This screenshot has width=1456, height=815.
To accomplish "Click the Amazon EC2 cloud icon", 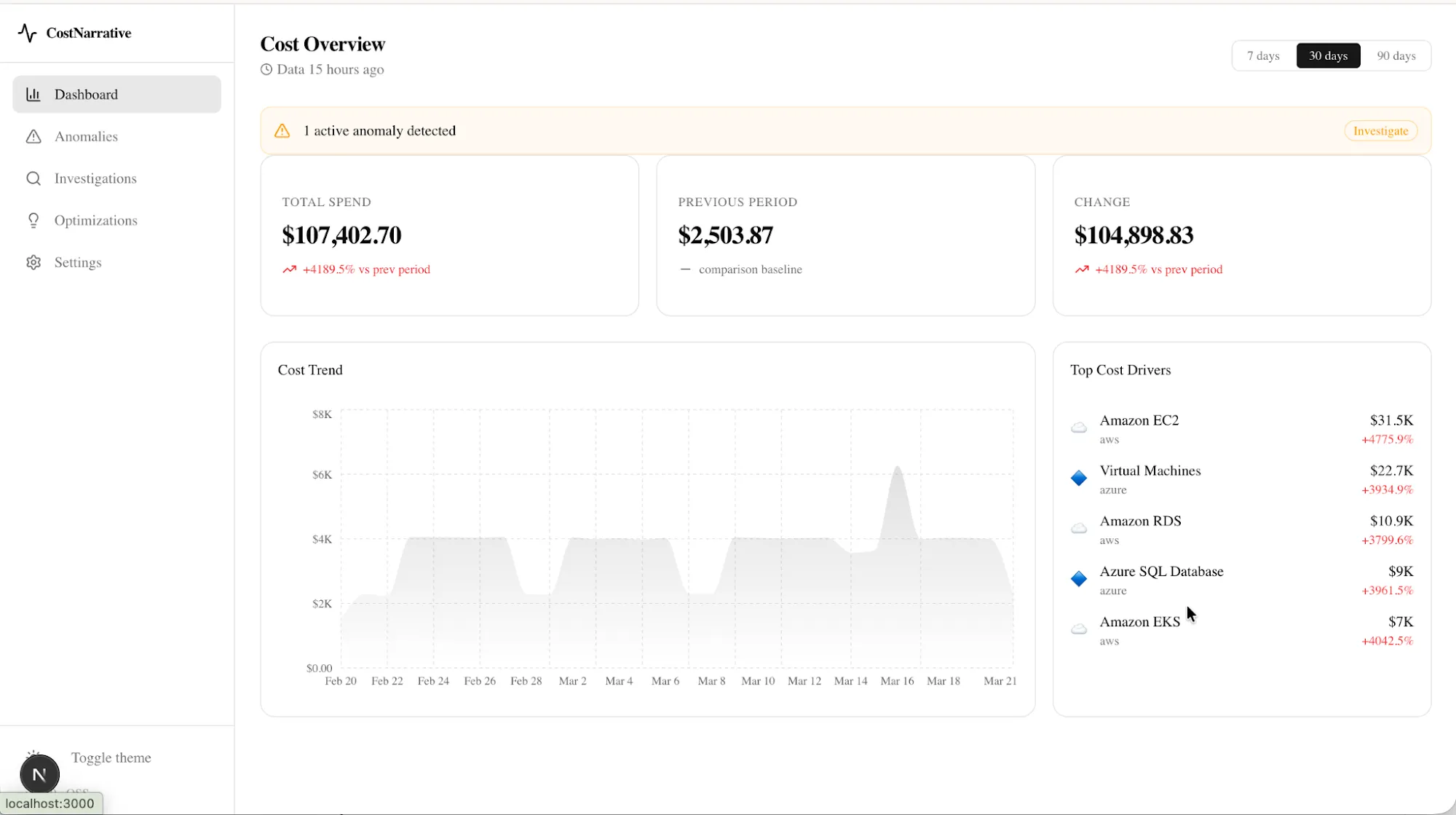I will pos(1079,428).
